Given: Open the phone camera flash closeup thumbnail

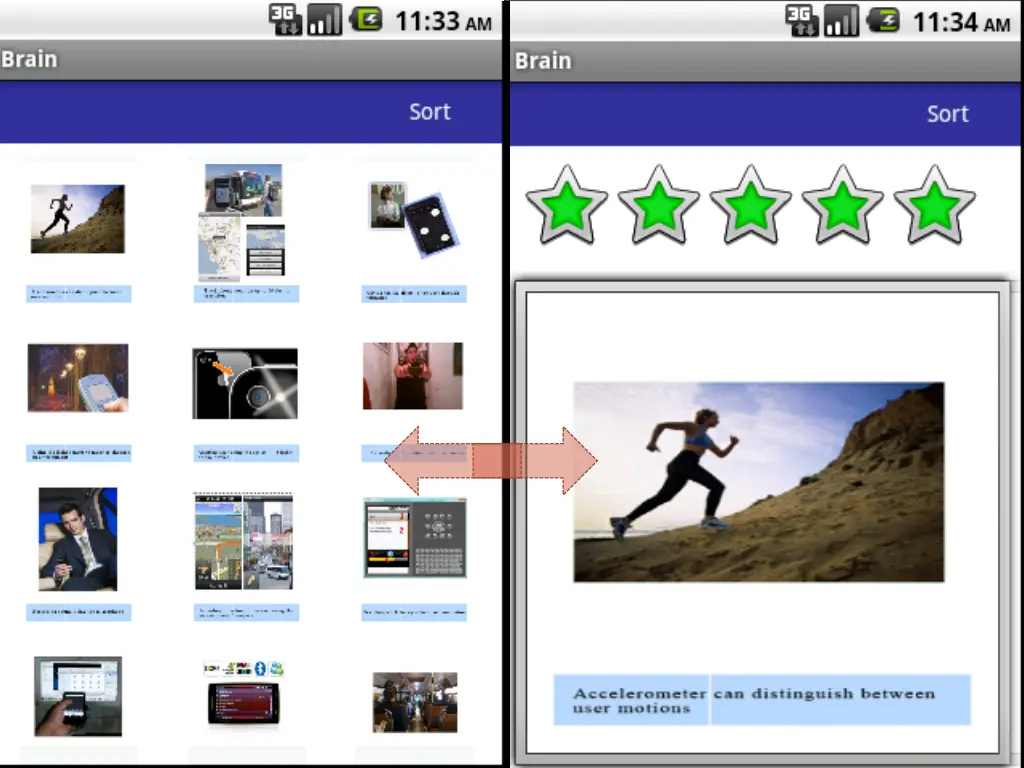Looking at the screenshot, I should (245, 383).
